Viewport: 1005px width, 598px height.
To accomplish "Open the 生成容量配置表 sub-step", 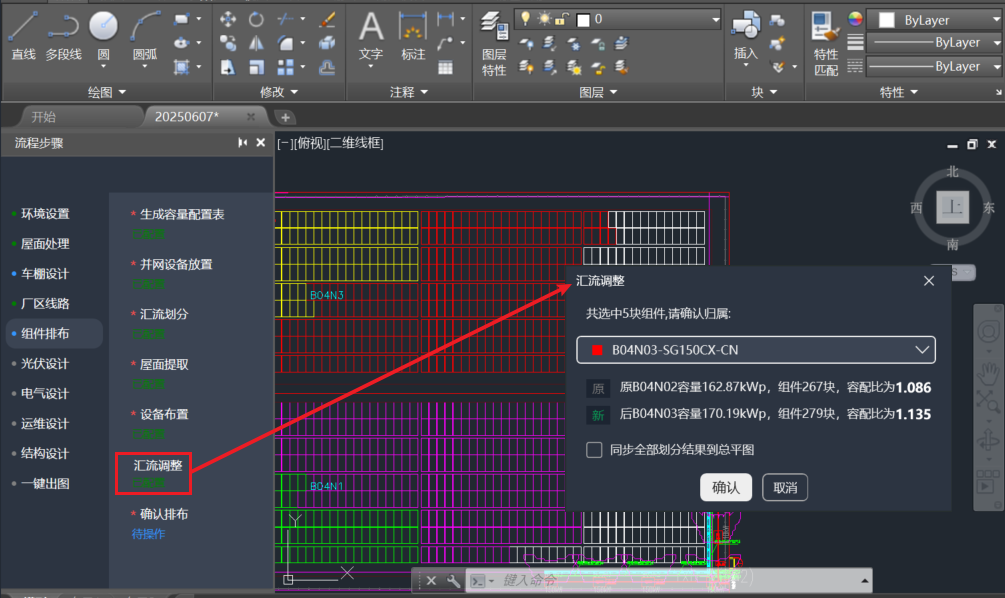I will click(x=182, y=214).
